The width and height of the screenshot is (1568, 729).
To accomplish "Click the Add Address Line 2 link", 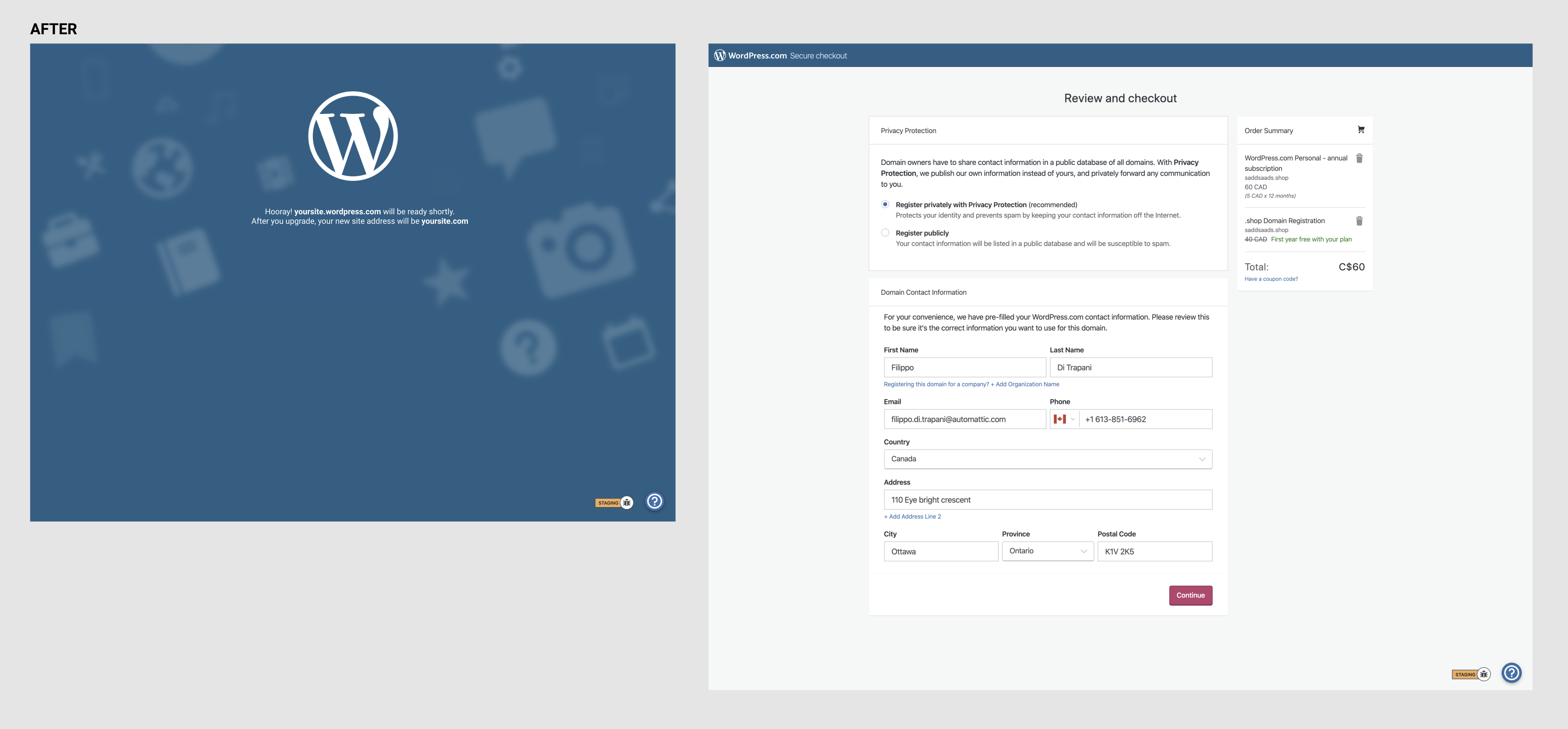I will [x=912, y=517].
